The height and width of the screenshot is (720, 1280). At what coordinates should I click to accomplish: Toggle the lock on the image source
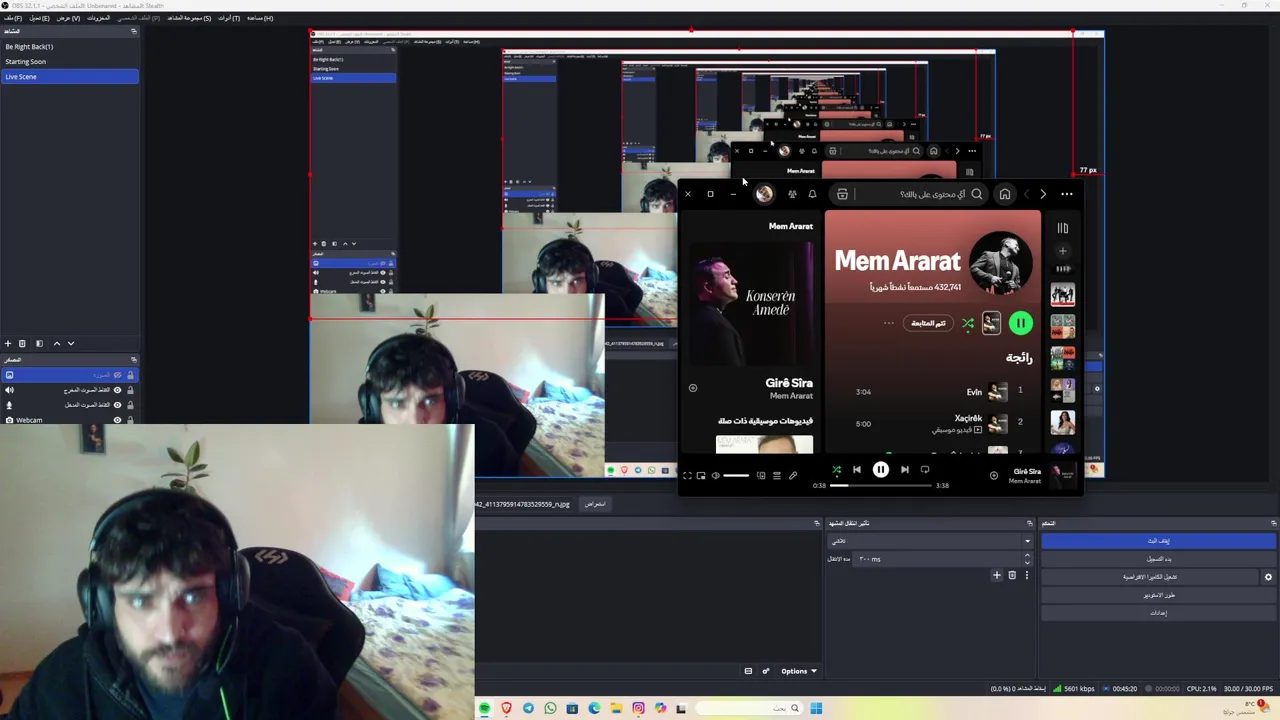pos(130,375)
